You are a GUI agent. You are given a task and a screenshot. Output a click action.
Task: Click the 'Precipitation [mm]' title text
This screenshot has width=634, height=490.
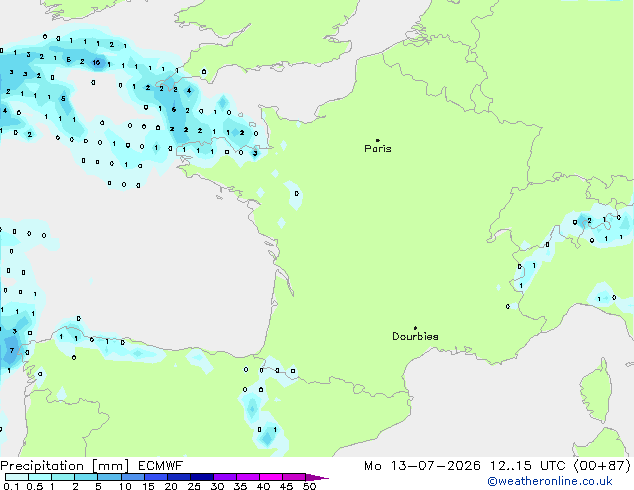(x=65, y=466)
